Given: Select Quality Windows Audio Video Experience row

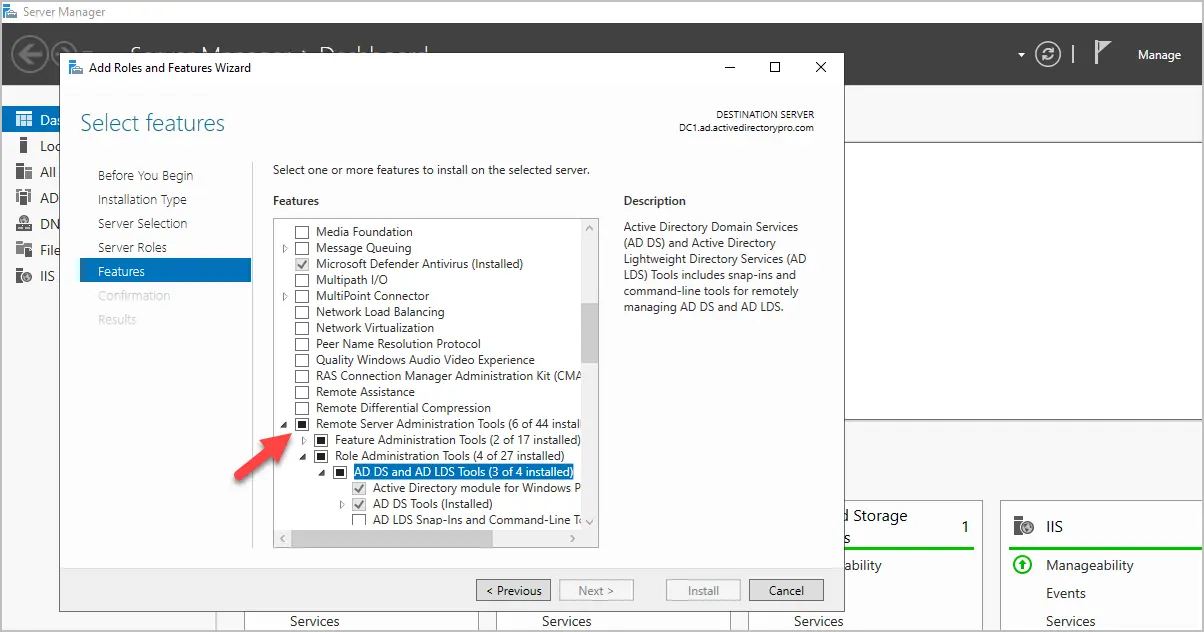Looking at the screenshot, I should 425,360.
